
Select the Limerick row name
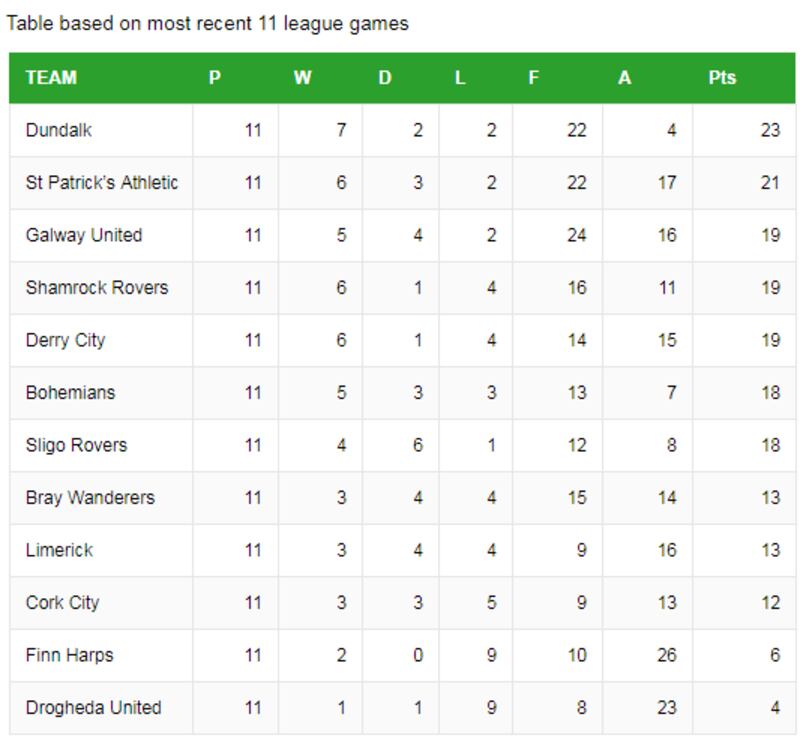click(59, 550)
